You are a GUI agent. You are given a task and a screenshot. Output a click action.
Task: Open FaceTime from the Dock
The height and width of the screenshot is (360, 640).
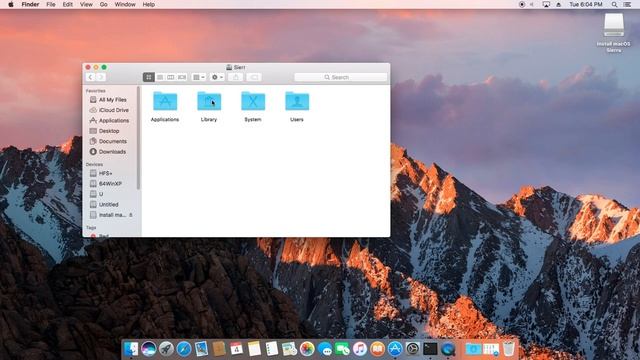pyautogui.click(x=342, y=349)
